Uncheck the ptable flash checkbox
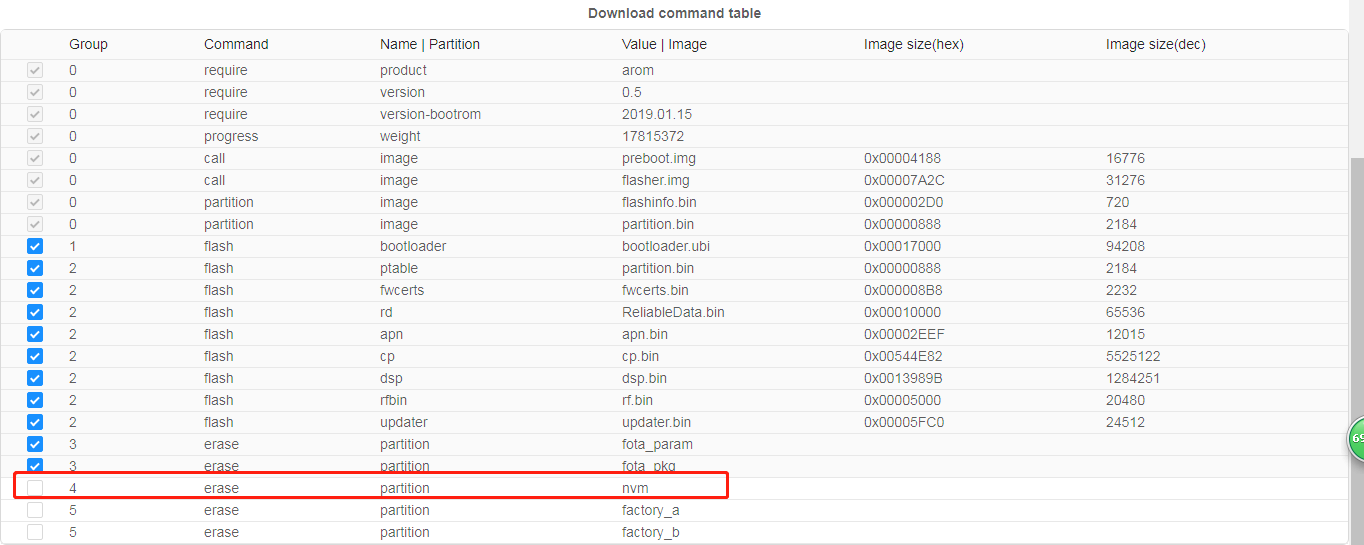This screenshot has height=545, width=1364. pyautogui.click(x=35, y=268)
